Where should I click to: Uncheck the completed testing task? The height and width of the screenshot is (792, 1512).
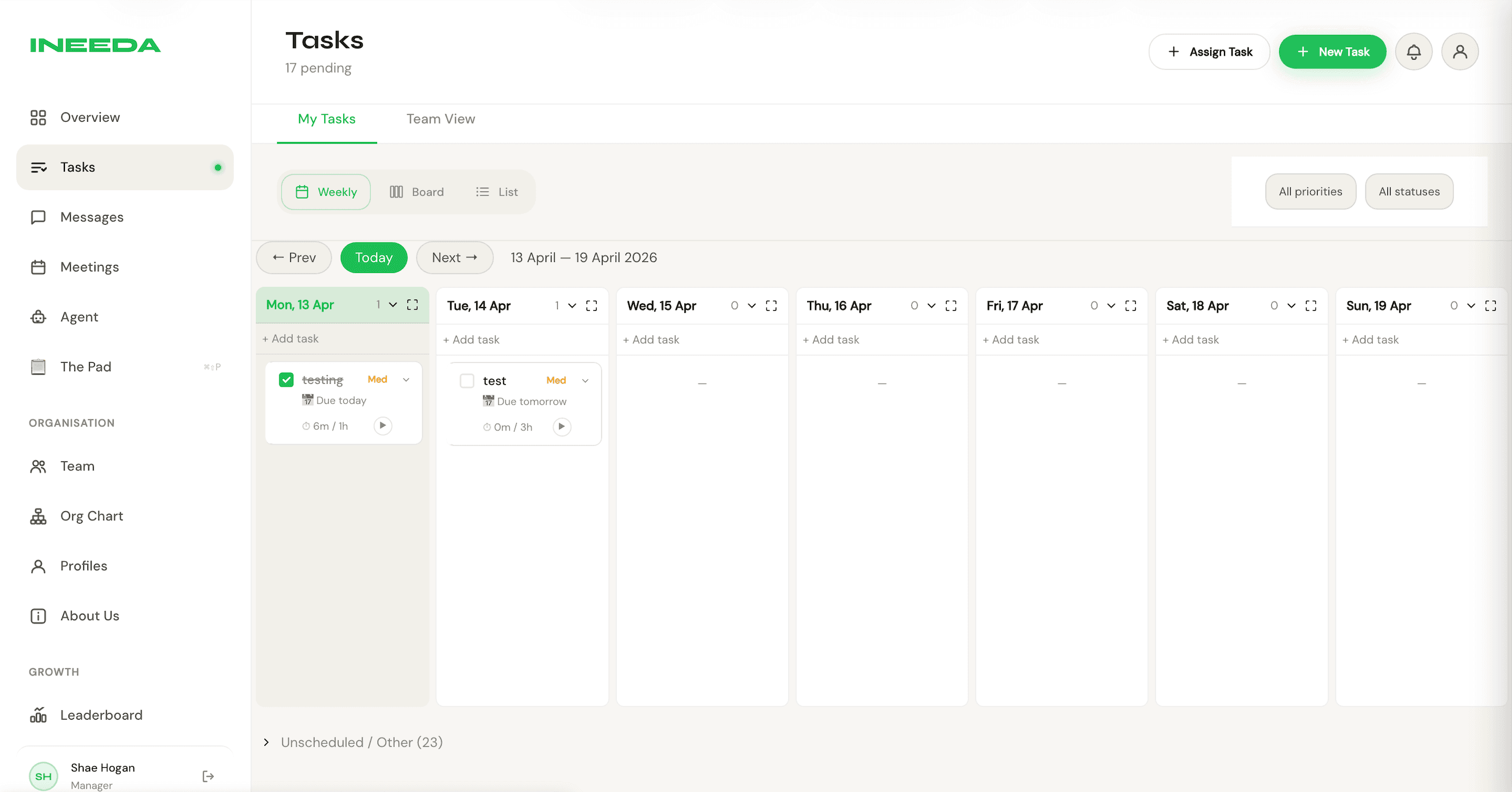[286, 379]
